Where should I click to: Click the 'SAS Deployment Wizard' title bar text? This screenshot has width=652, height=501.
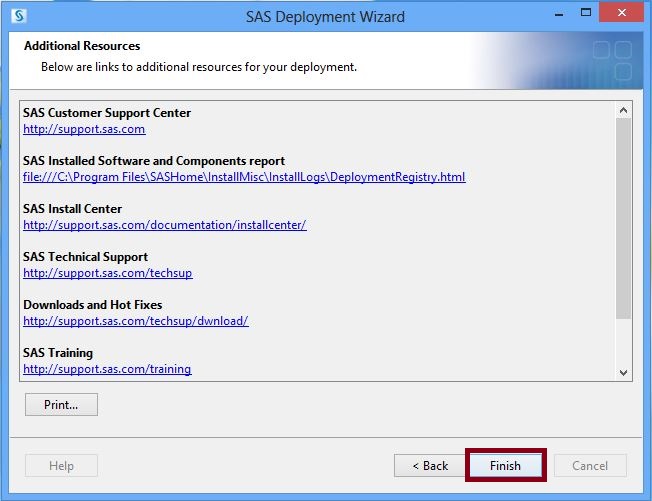[x=325, y=17]
